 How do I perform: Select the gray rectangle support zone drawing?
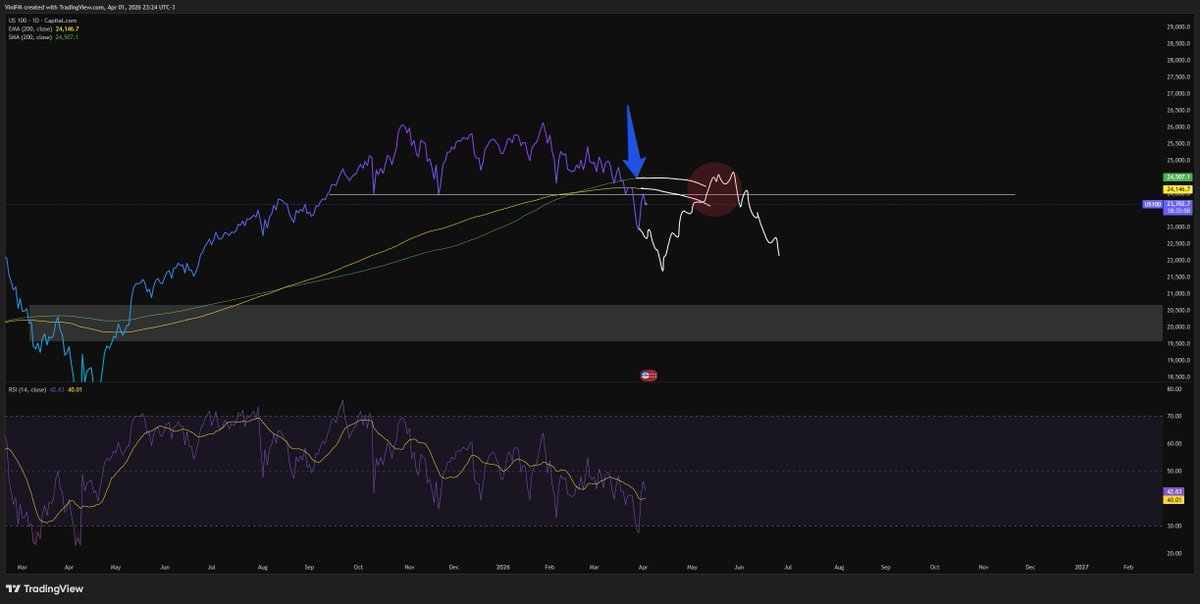pos(595,323)
